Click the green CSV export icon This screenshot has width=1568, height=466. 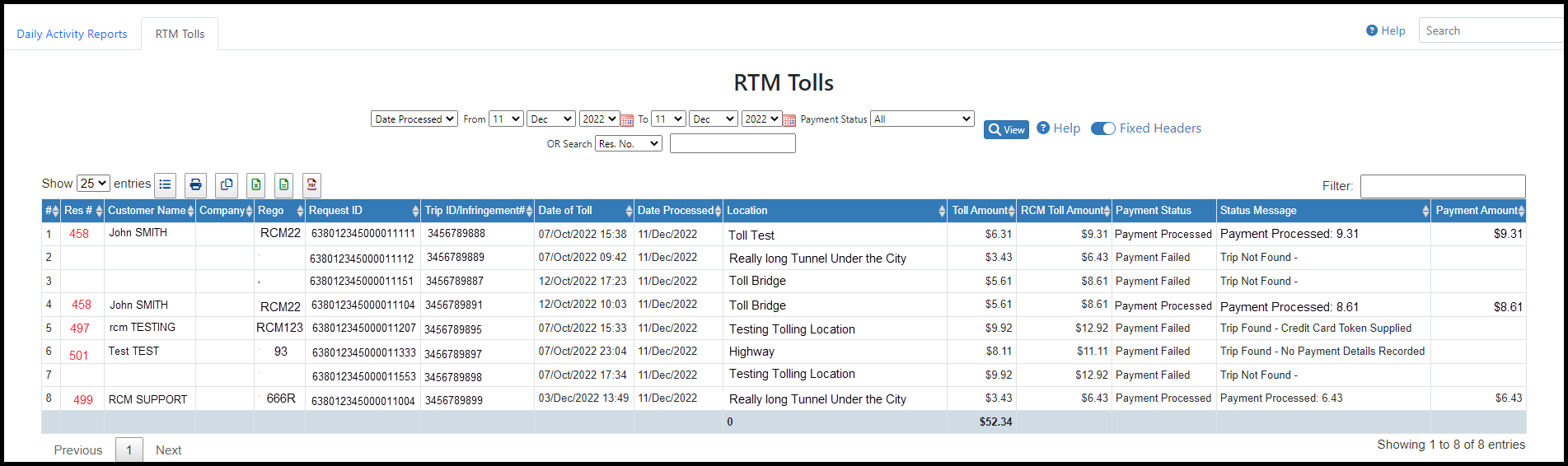click(283, 185)
